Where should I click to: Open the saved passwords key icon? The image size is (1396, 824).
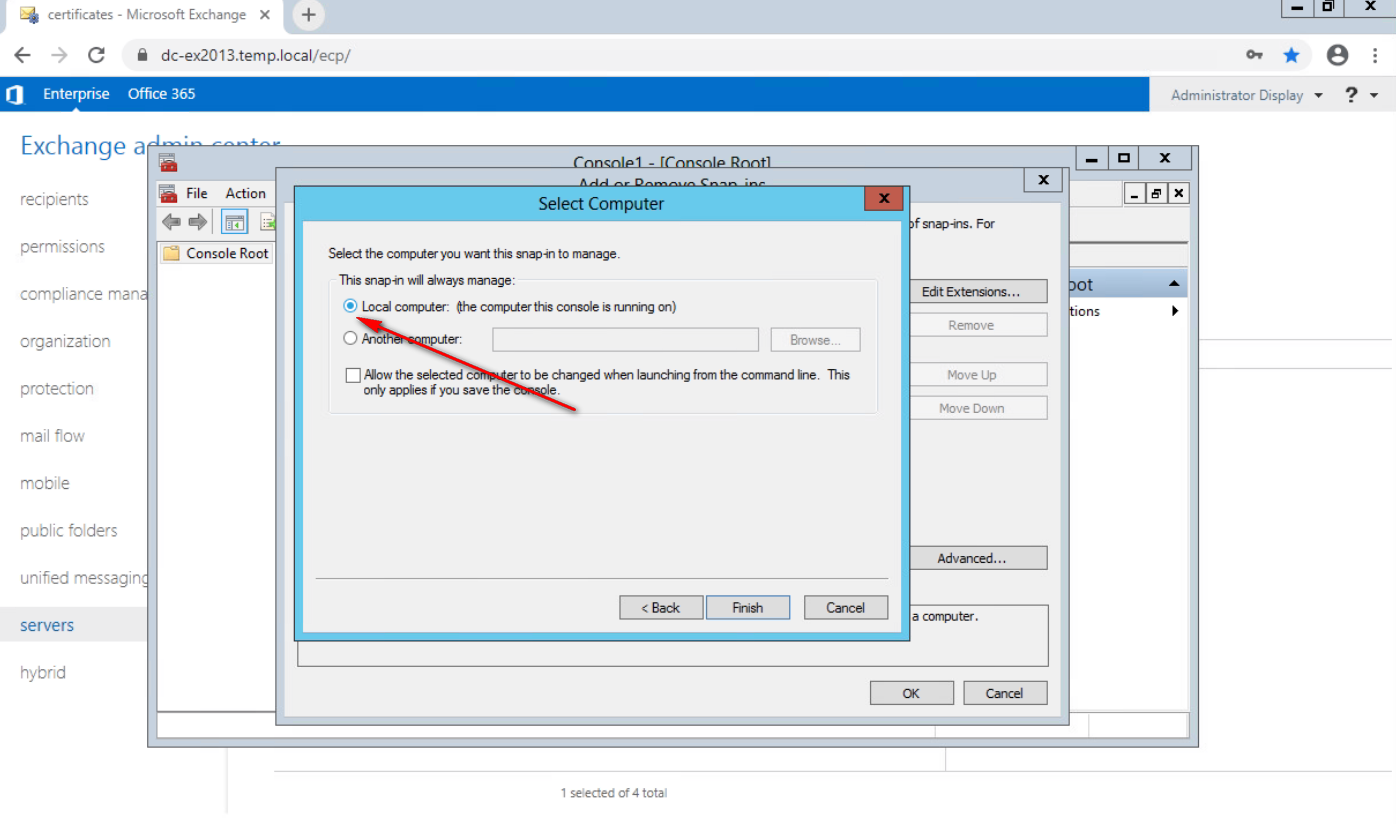pos(1254,55)
